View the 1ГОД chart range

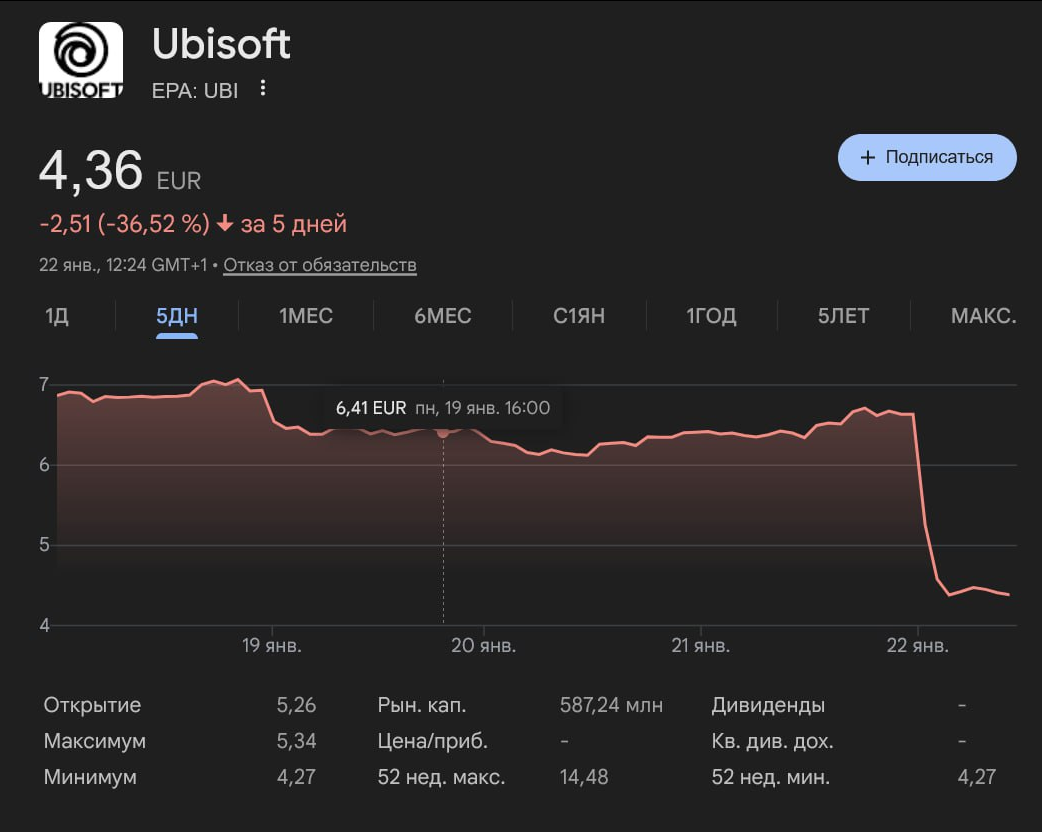tap(711, 316)
